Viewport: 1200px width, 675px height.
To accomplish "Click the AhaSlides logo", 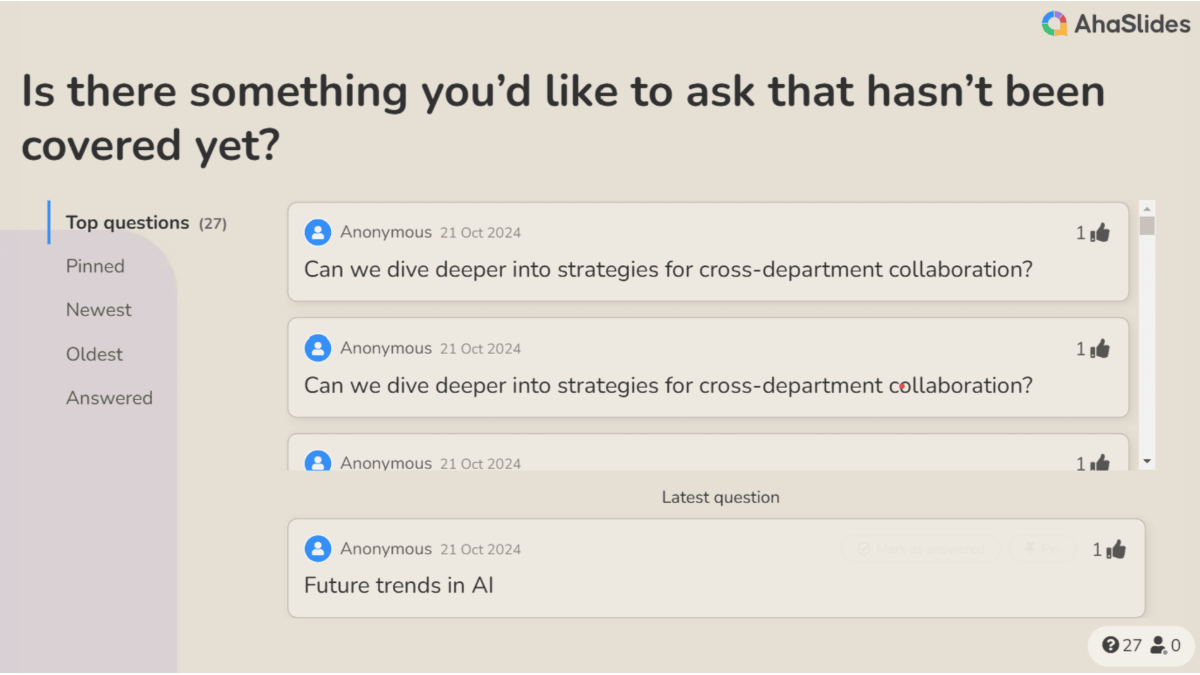I will pyautogui.click(x=1115, y=24).
